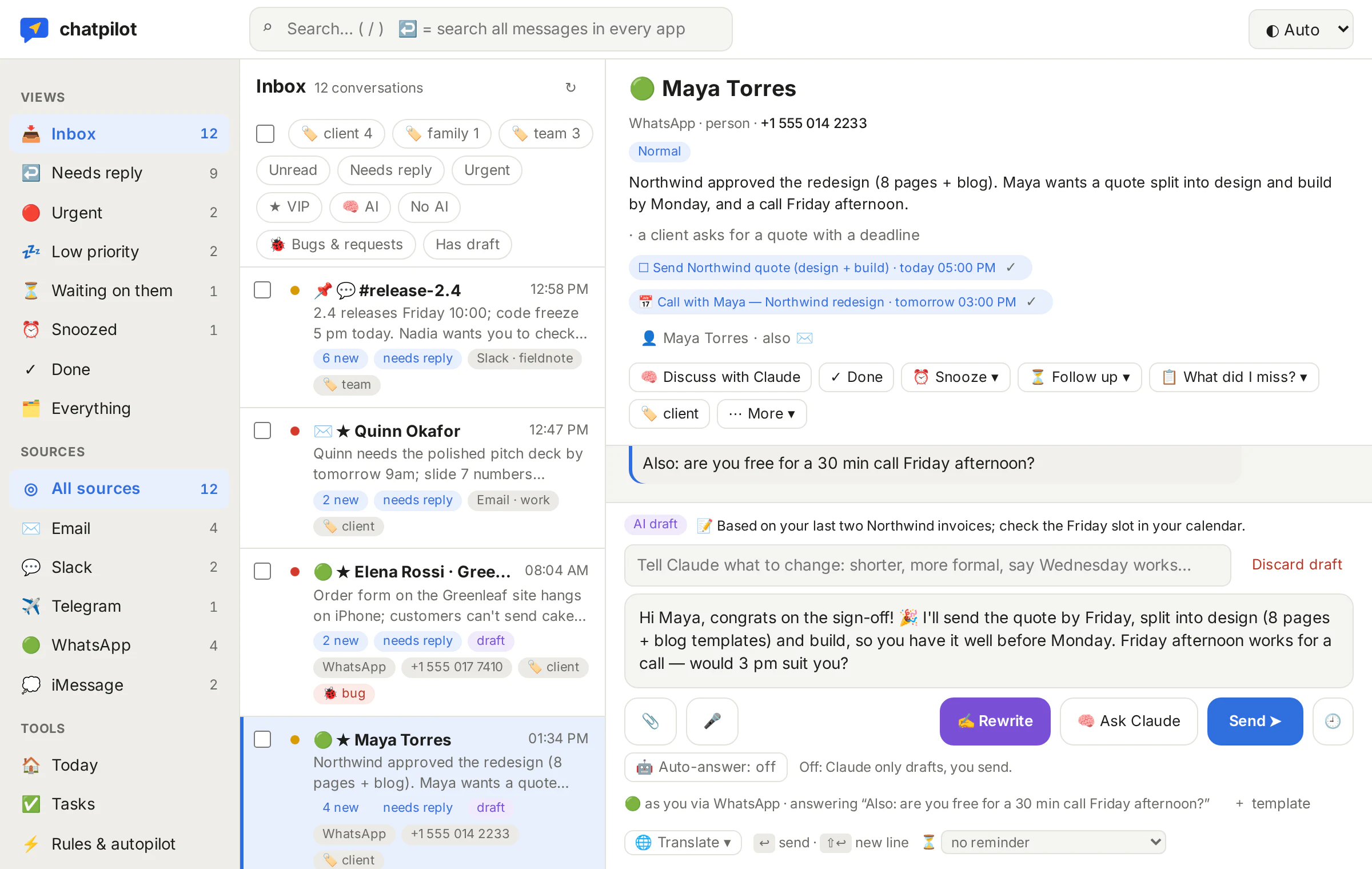1372x869 pixels.
Task: Open the Follow up dropdown
Action: [x=1079, y=377]
